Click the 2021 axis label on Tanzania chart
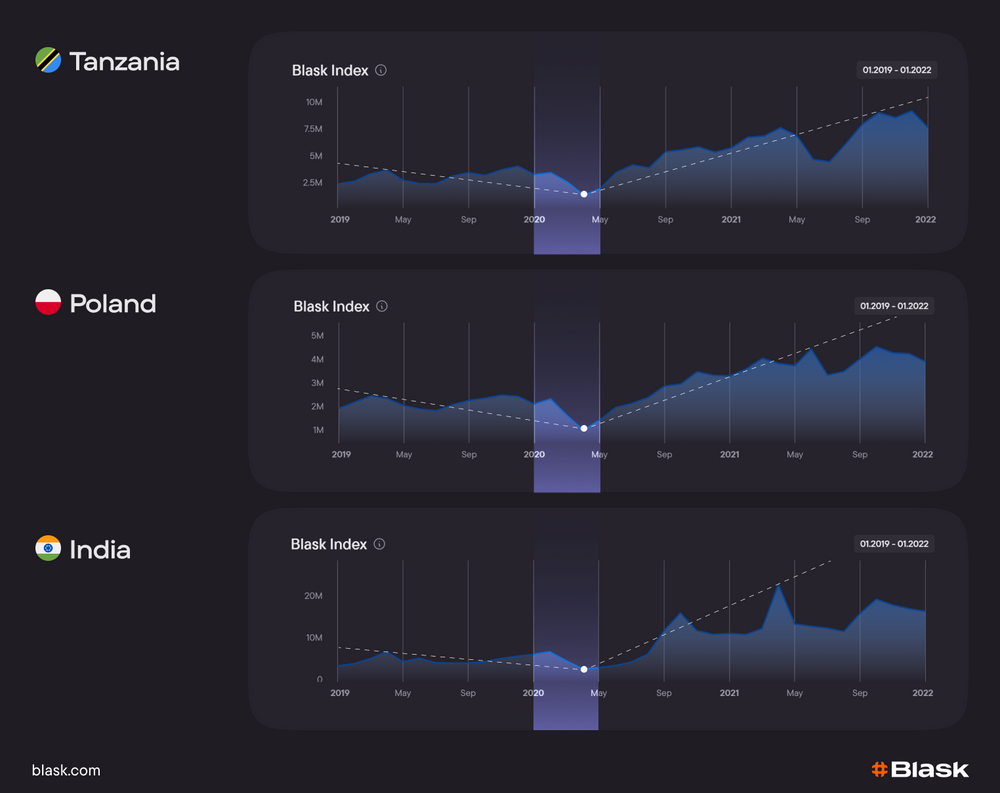The width and height of the screenshot is (1000, 793). [731, 219]
